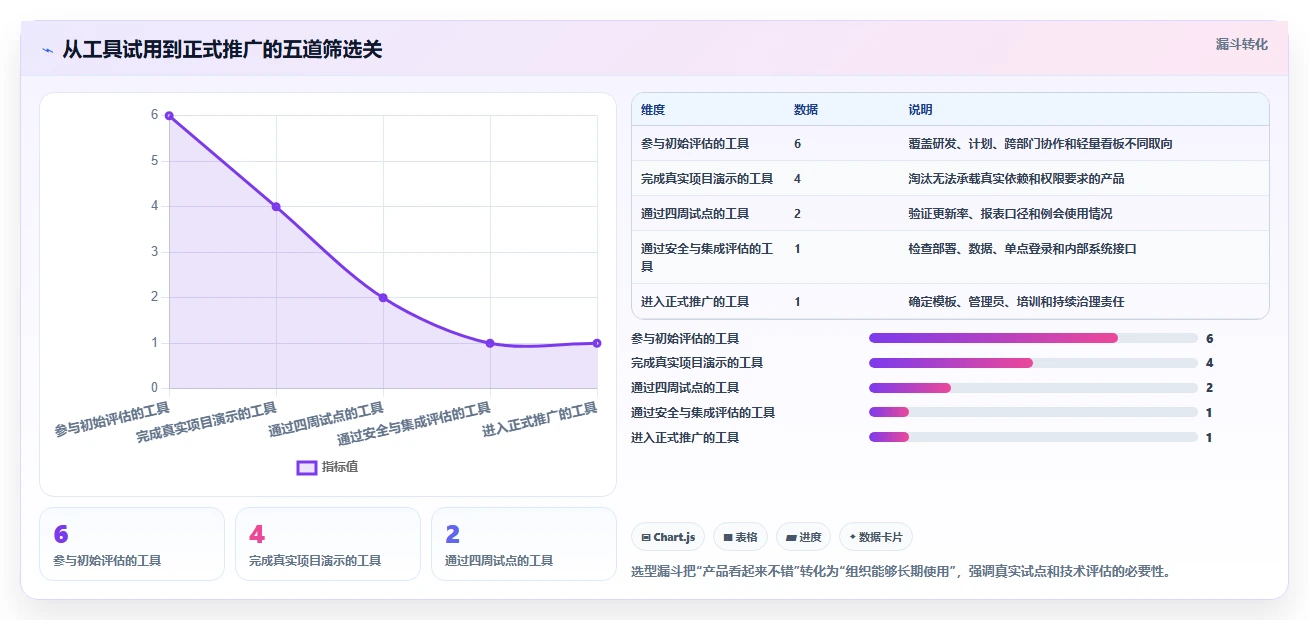The height and width of the screenshot is (620, 1309).
Task: Click the 进度 tag
Action: tap(804, 537)
